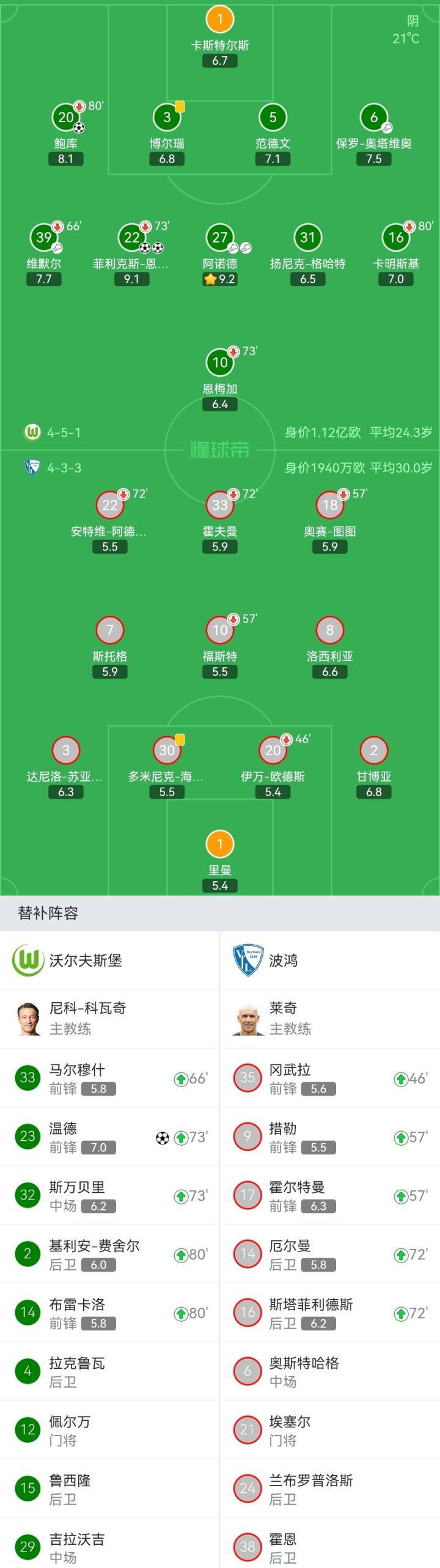440x1568 pixels.
Task: Click the 替补阵容 section header
Action: tap(48, 913)
